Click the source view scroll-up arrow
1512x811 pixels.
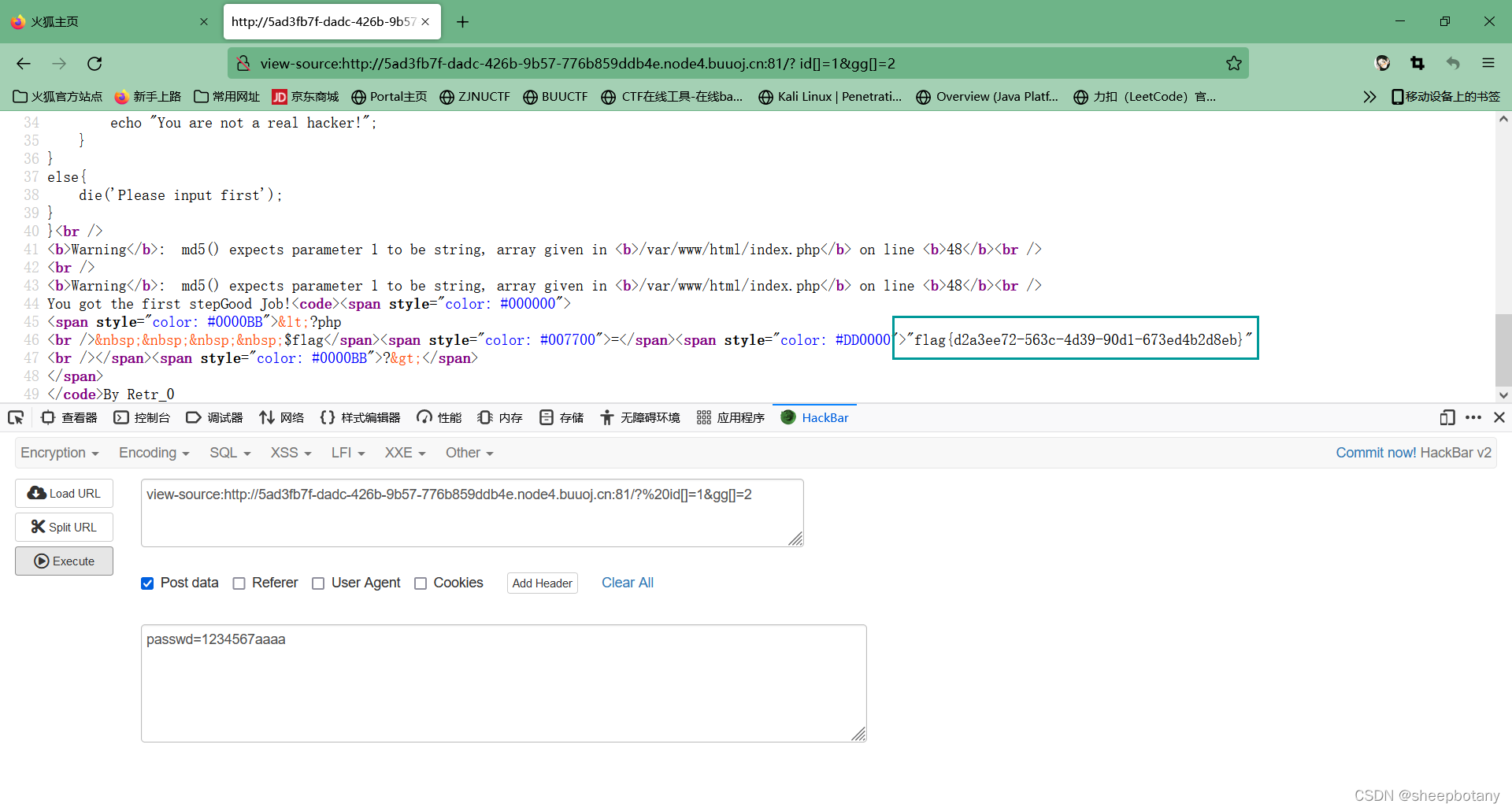tap(1503, 119)
